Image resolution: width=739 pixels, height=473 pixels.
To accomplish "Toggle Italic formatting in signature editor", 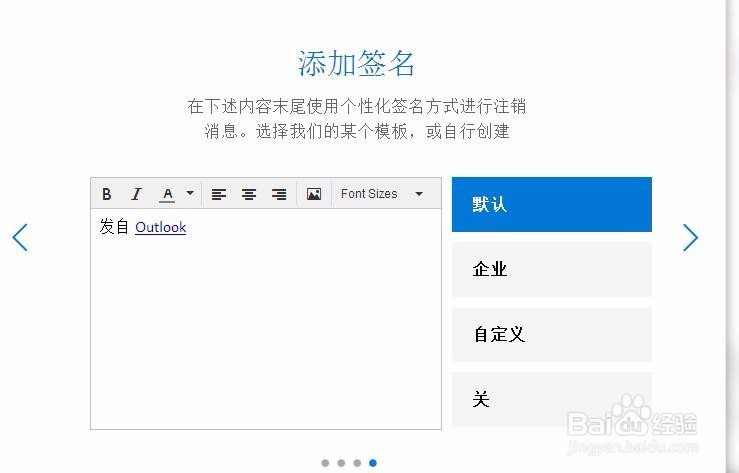I will click(x=136, y=194).
